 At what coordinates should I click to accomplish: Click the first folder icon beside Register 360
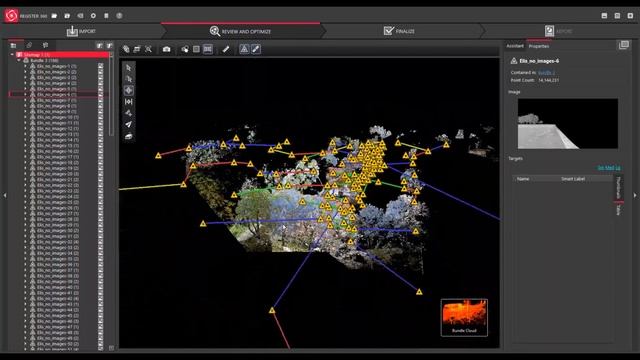[54, 16]
